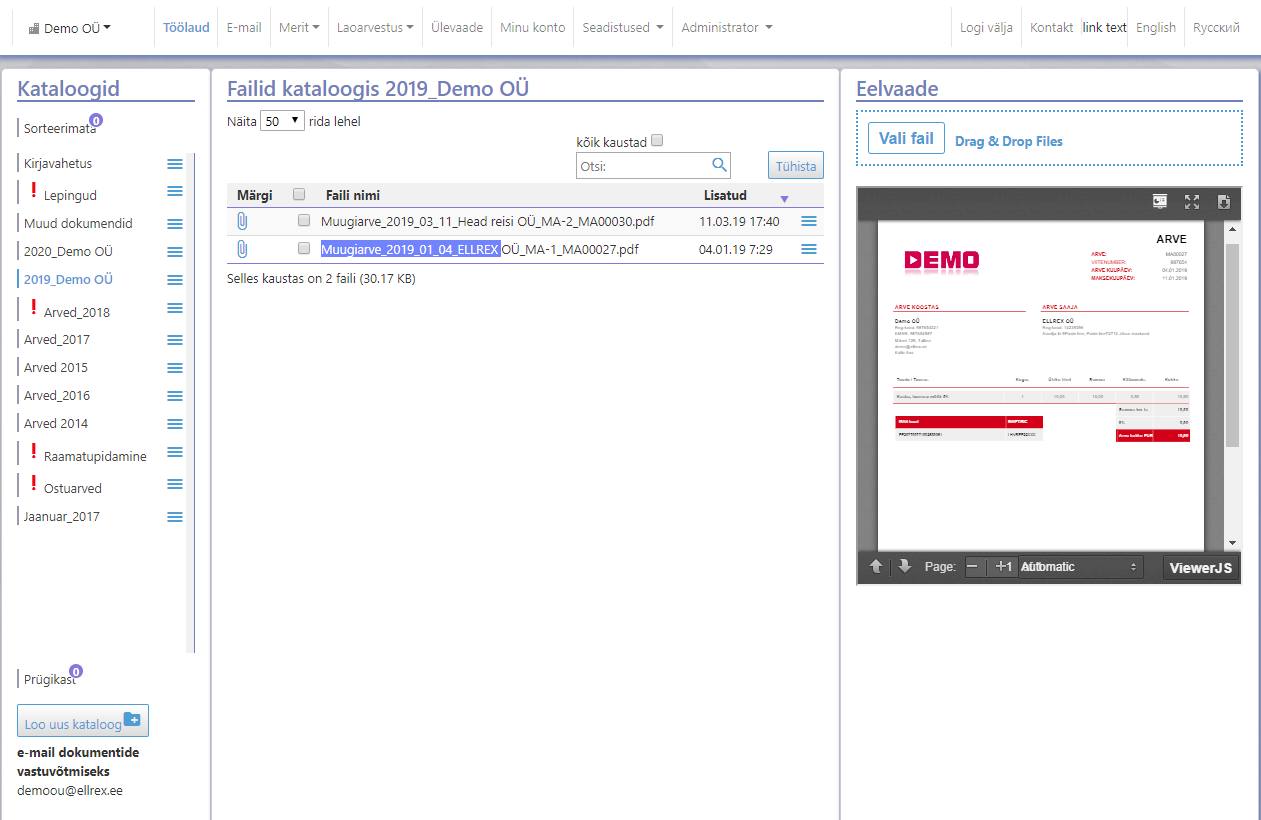Open the E-mail menu item
This screenshot has width=1261, height=820.
[x=244, y=28]
